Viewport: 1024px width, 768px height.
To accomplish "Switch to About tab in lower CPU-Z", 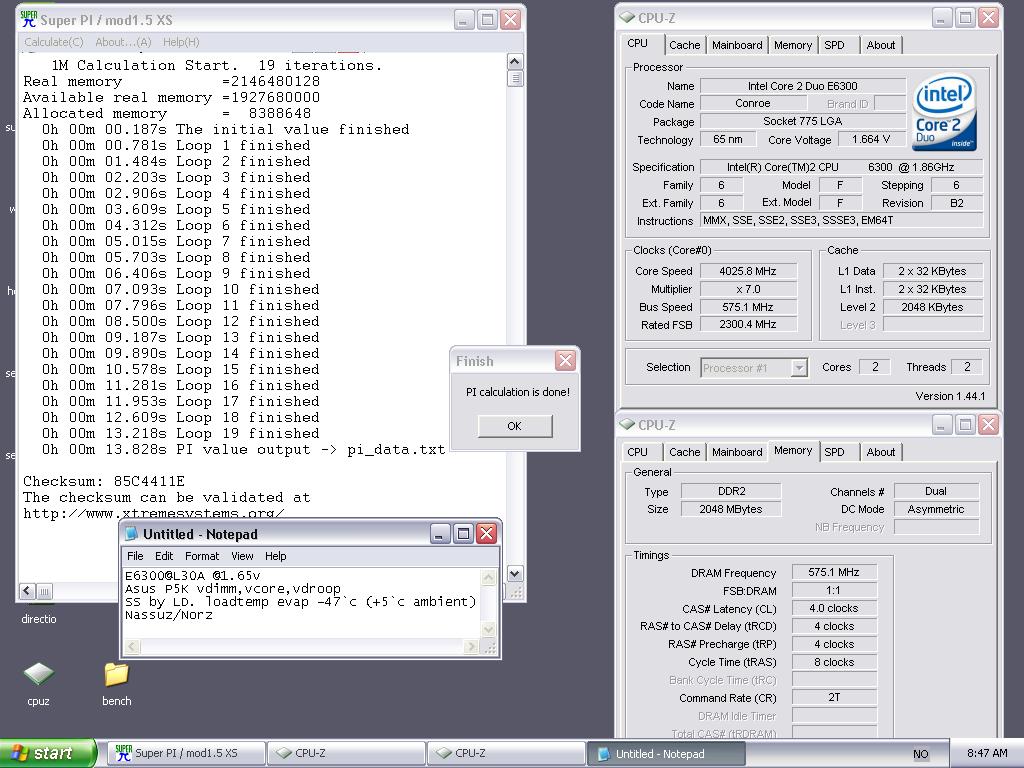I will [x=880, y=452].
